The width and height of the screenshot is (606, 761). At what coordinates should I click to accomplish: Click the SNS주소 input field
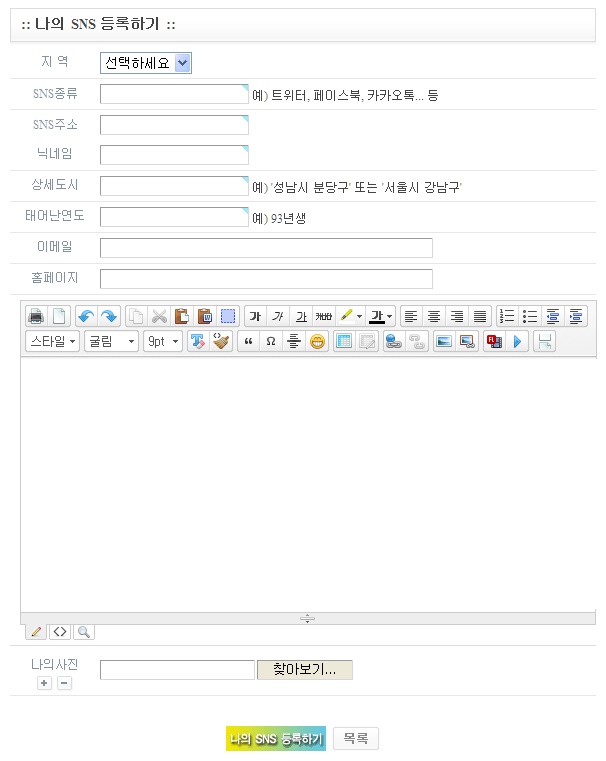coord(174,125)
